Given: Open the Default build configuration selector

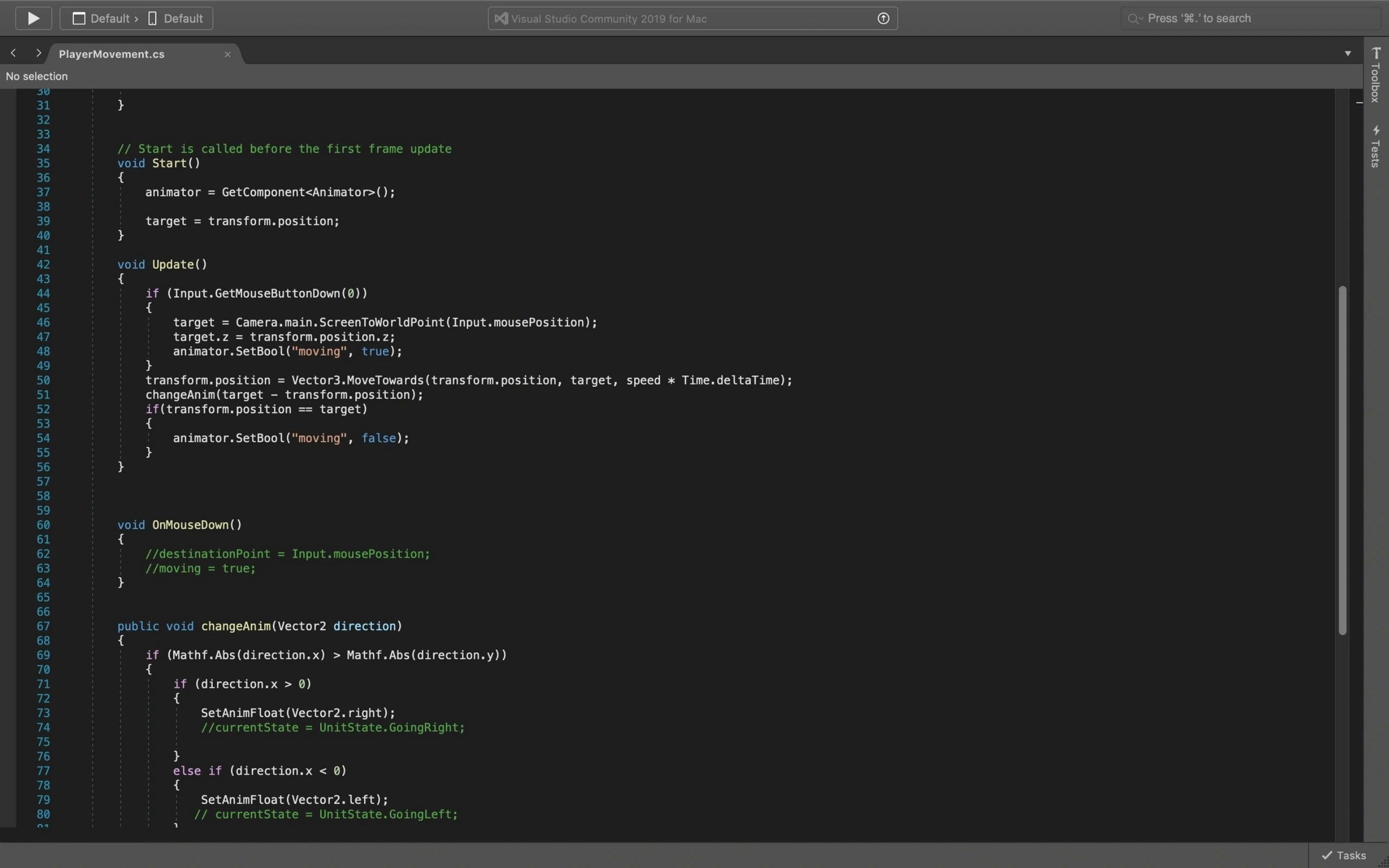Looking at the screenshot, I should 102,18.
